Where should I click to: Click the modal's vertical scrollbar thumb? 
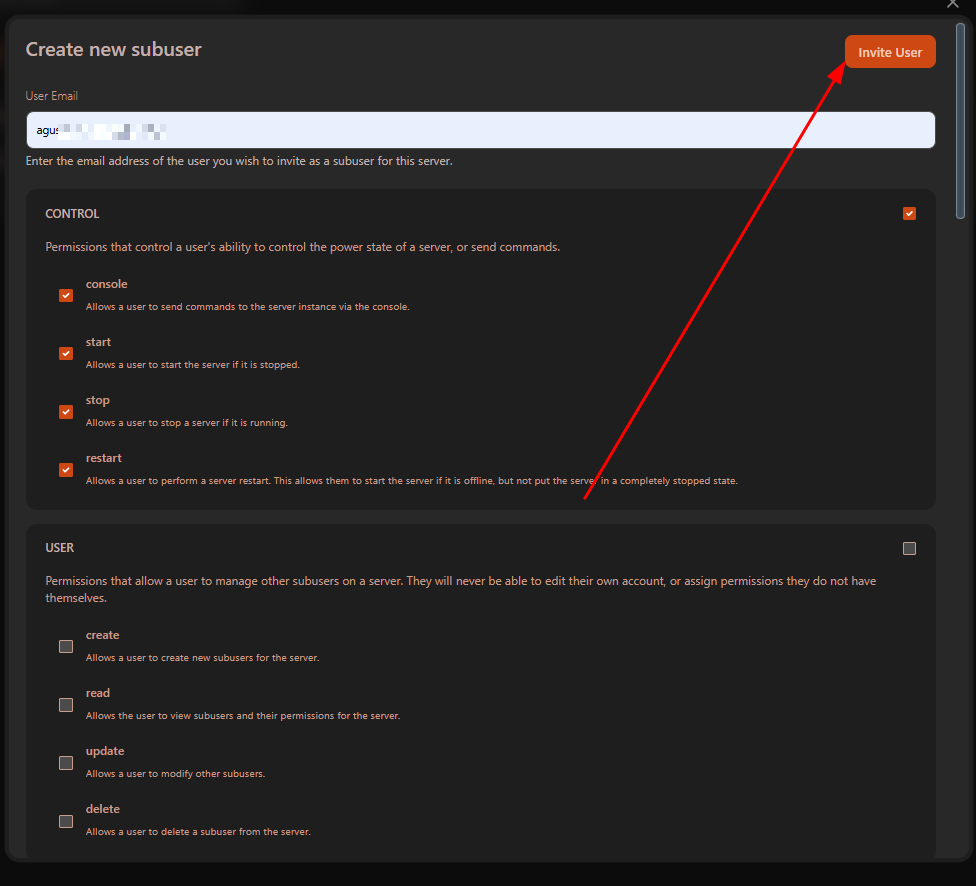pos(960,120)
